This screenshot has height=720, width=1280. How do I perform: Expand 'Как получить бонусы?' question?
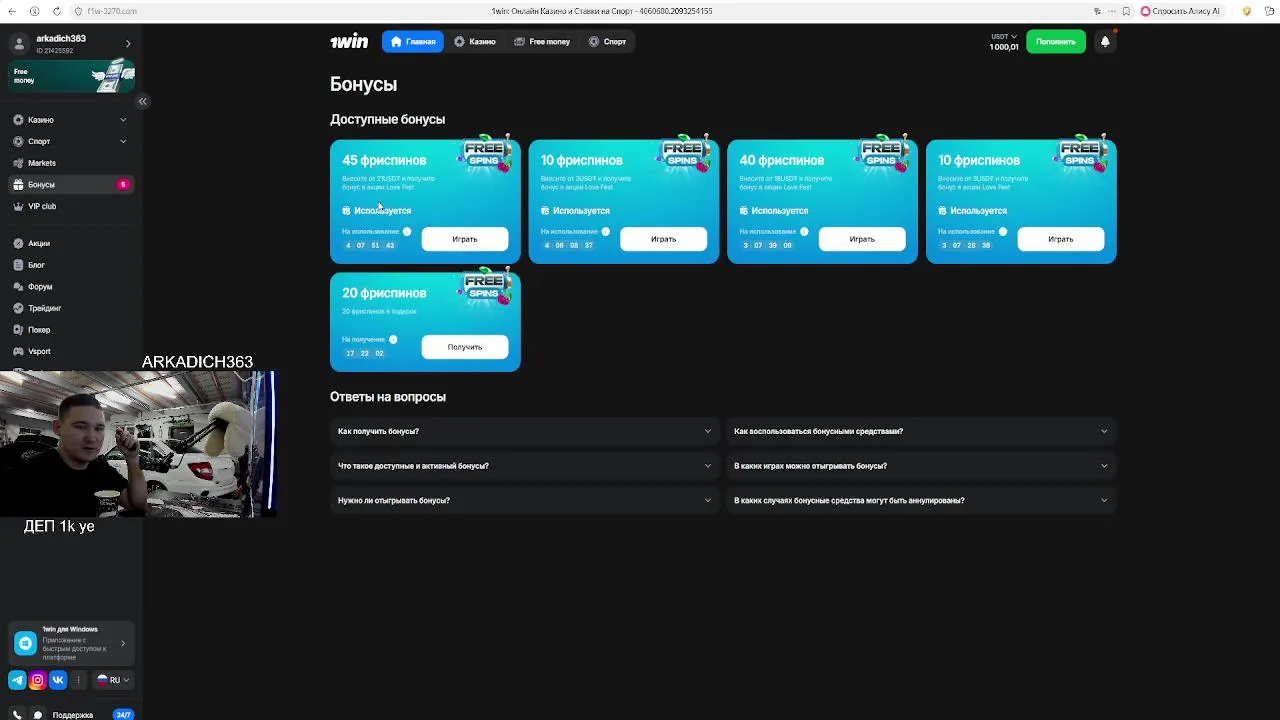pos(524,431)
